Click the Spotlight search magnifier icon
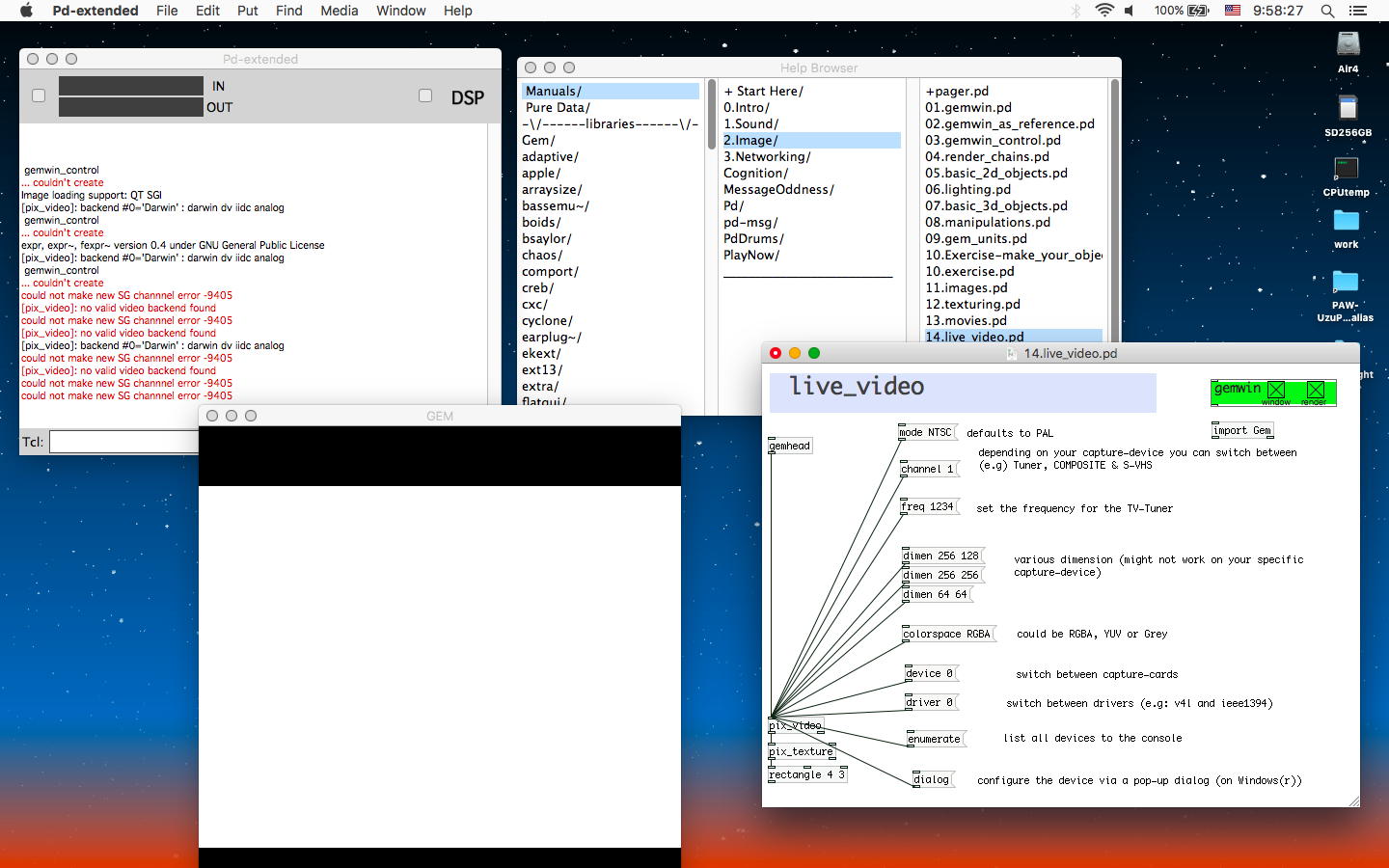The height and width of the screenshot is (868, 1389). click(1327, 11)
